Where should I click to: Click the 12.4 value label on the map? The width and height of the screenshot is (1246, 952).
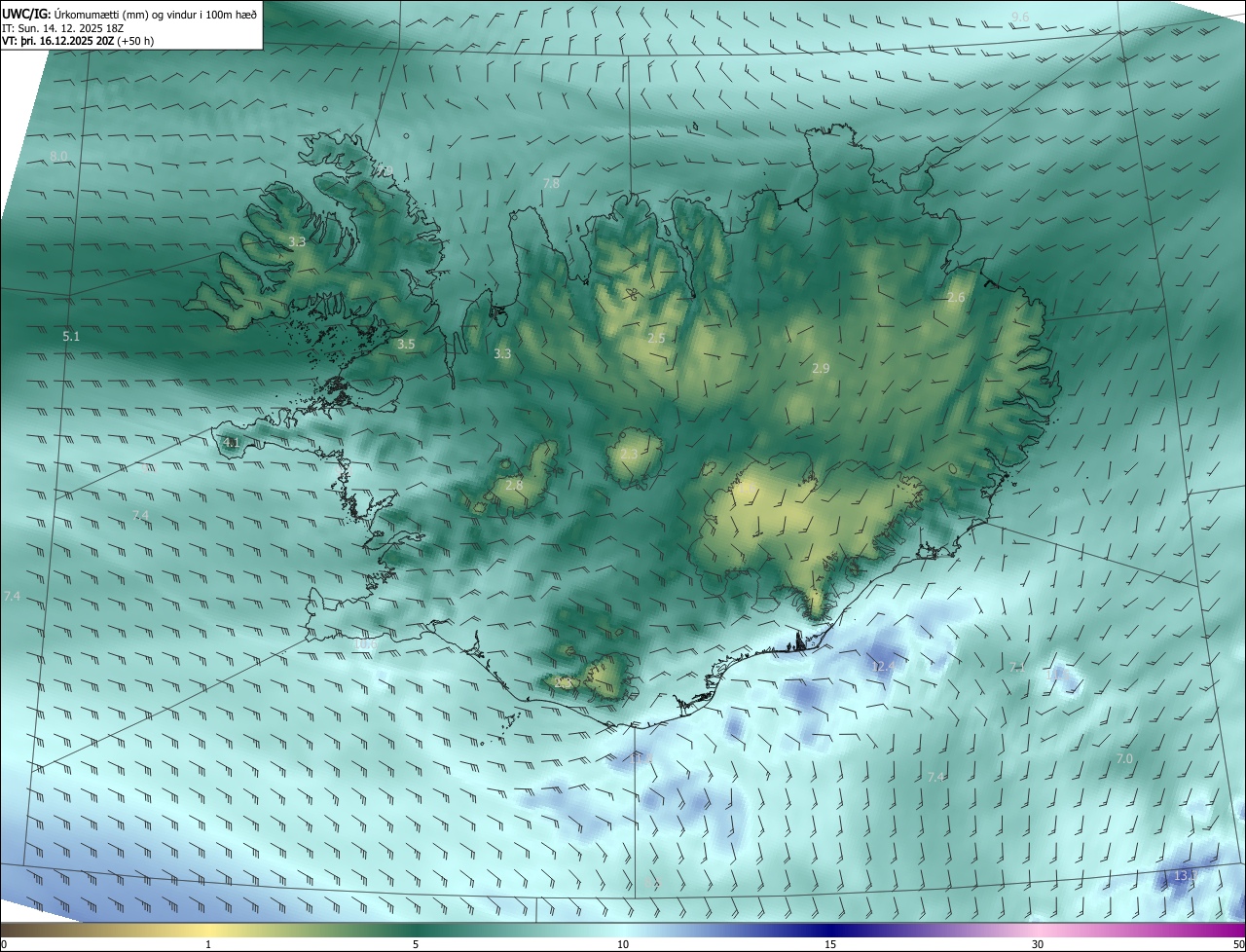pyautogui.click(x=883, y=666)
